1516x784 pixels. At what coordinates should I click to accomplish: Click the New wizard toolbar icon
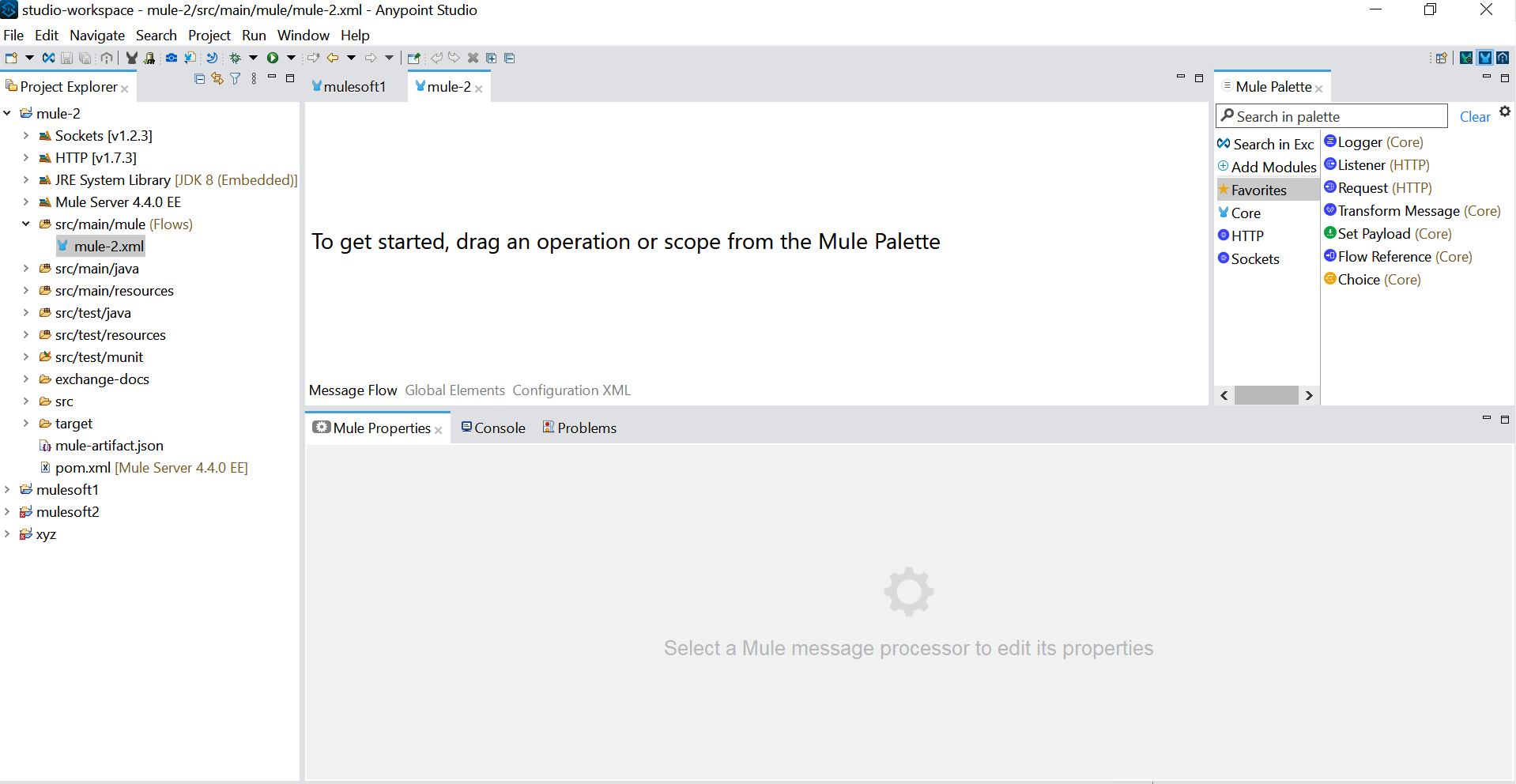[x=11, y=58]
